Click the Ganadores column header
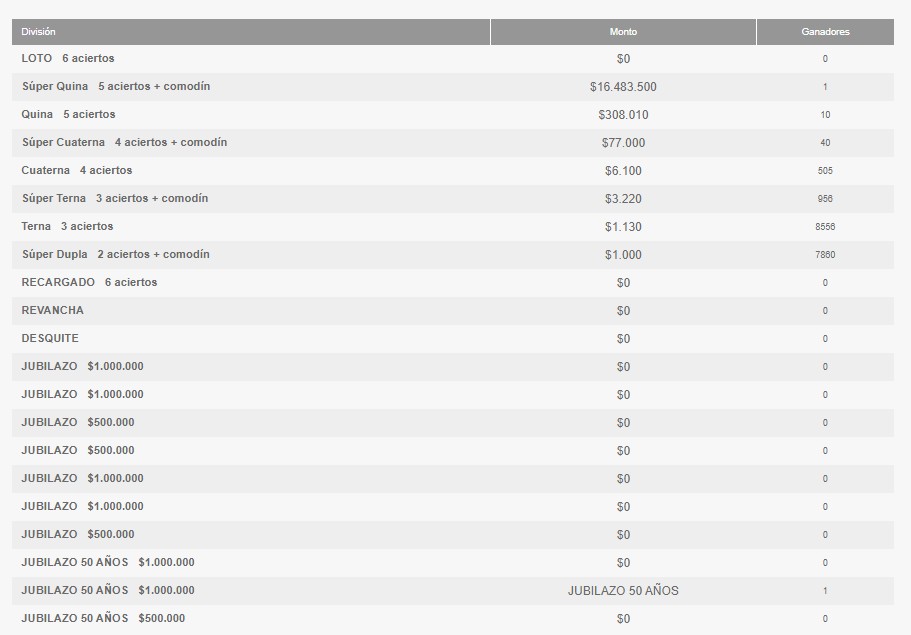 (825, 32)
